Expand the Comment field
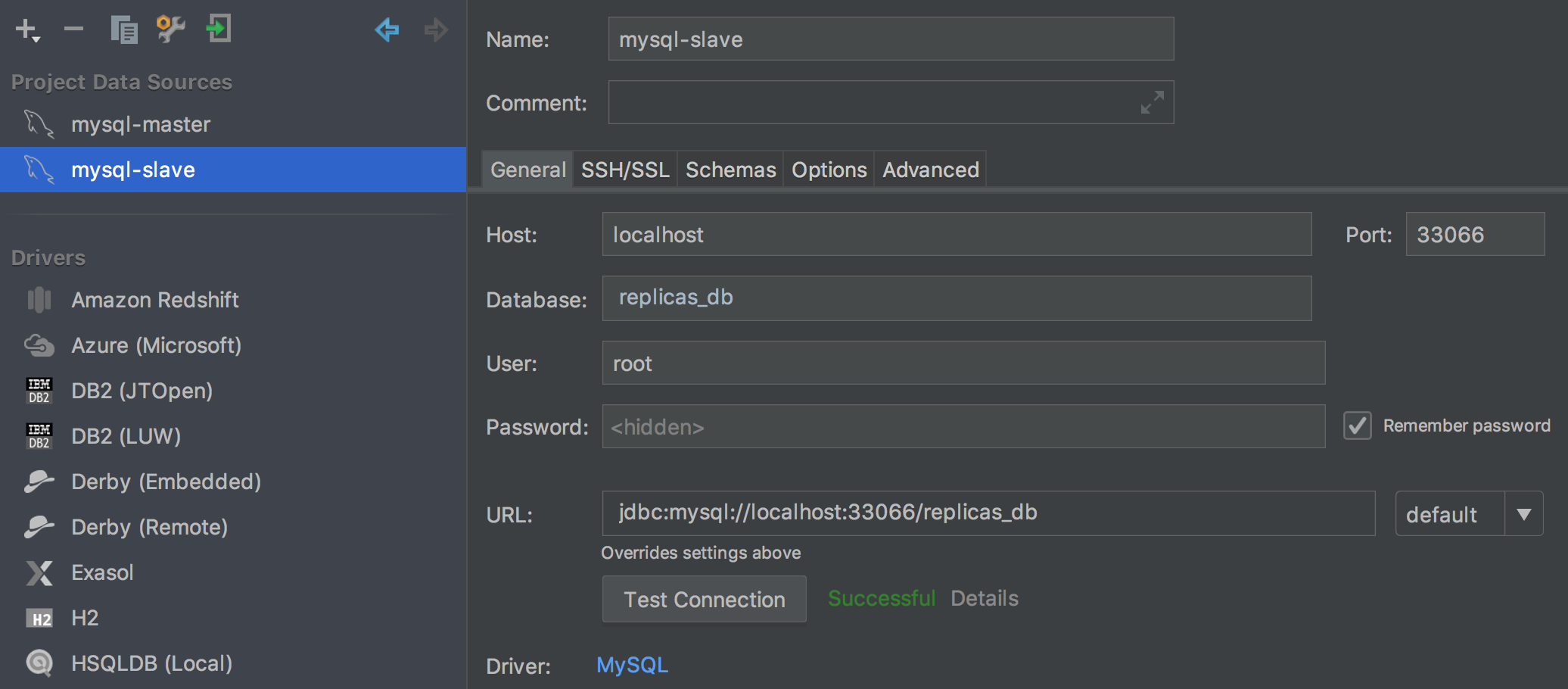 click(x=1152, y=103)
